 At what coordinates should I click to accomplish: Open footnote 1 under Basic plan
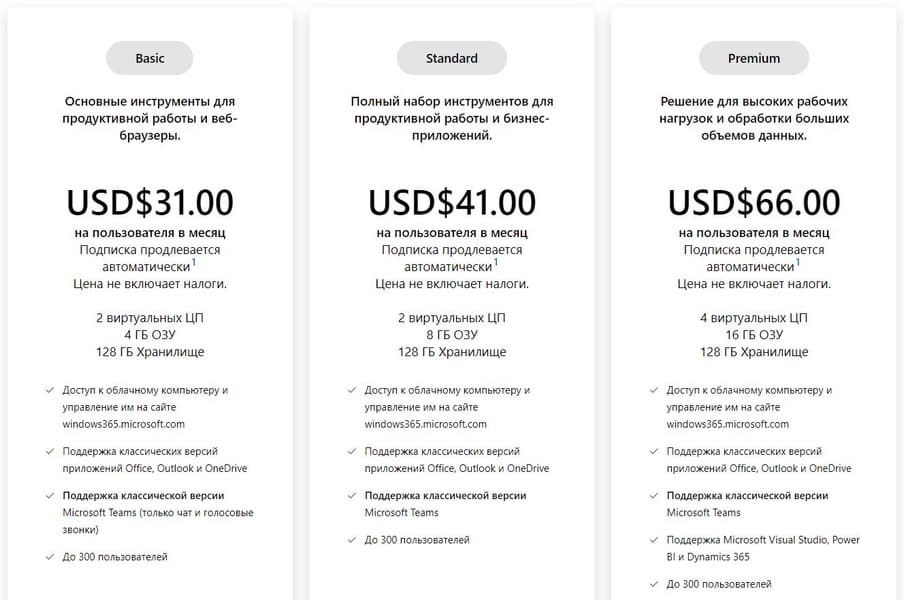coord(194,263)
